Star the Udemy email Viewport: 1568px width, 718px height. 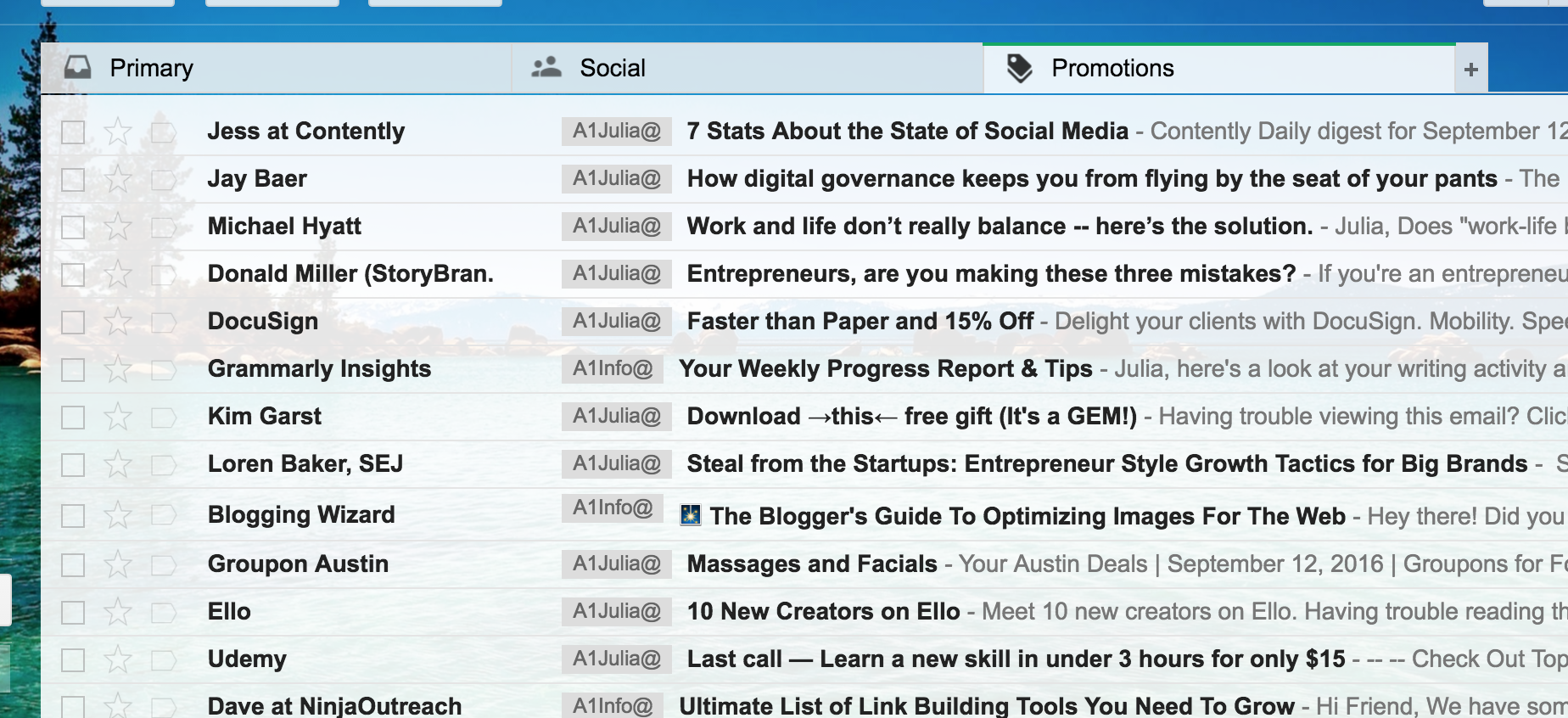click(x=118, y=659)
